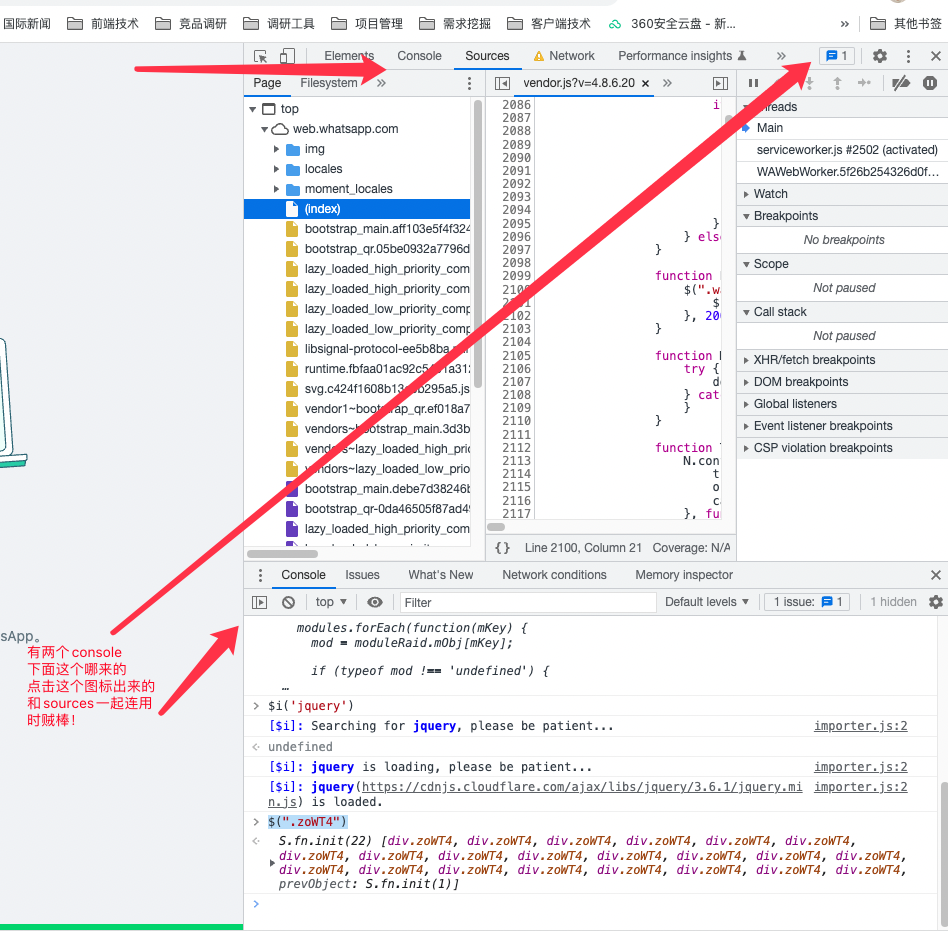Switch to the Network tab
948x931 pixels.
pos(565,56)
